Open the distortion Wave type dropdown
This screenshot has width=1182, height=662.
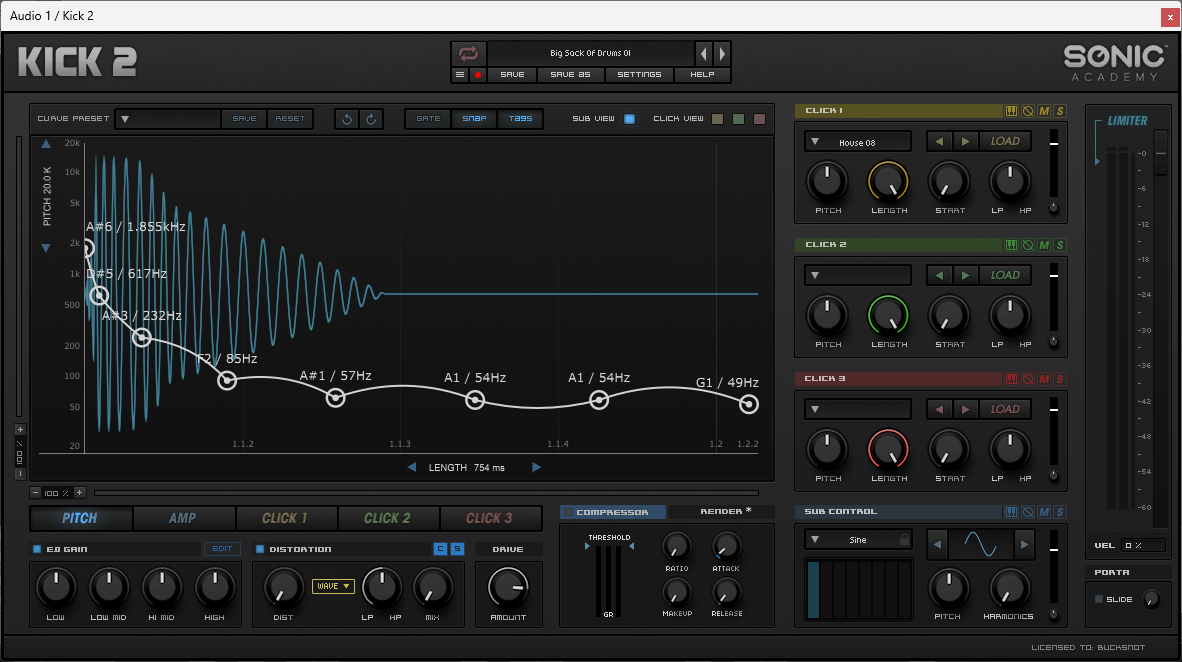point(333,586)
